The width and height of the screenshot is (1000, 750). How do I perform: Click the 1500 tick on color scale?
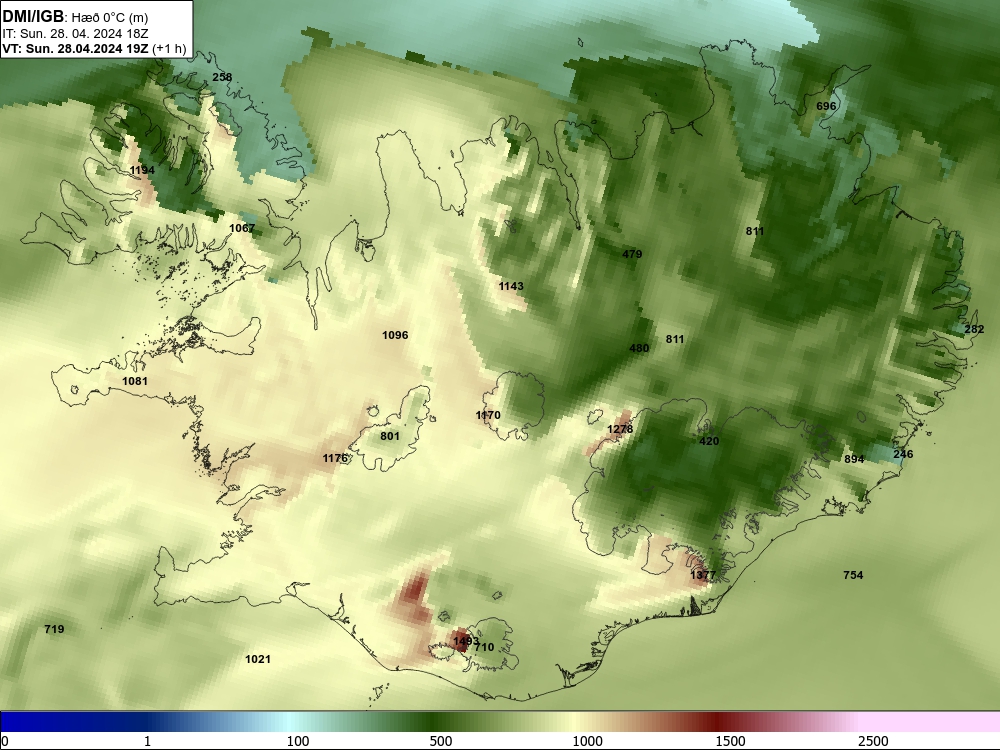pos(730,741)
